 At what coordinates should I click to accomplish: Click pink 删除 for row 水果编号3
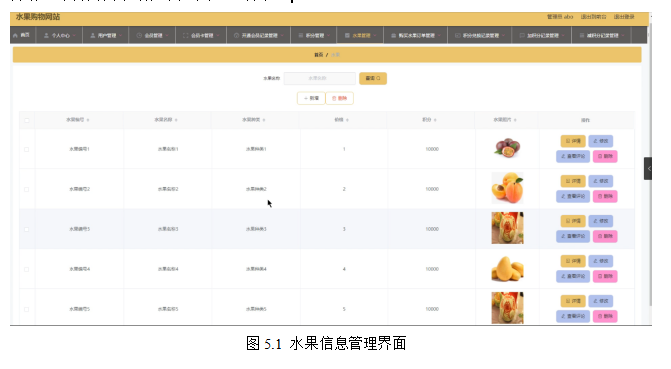click(x=605, y=236)
